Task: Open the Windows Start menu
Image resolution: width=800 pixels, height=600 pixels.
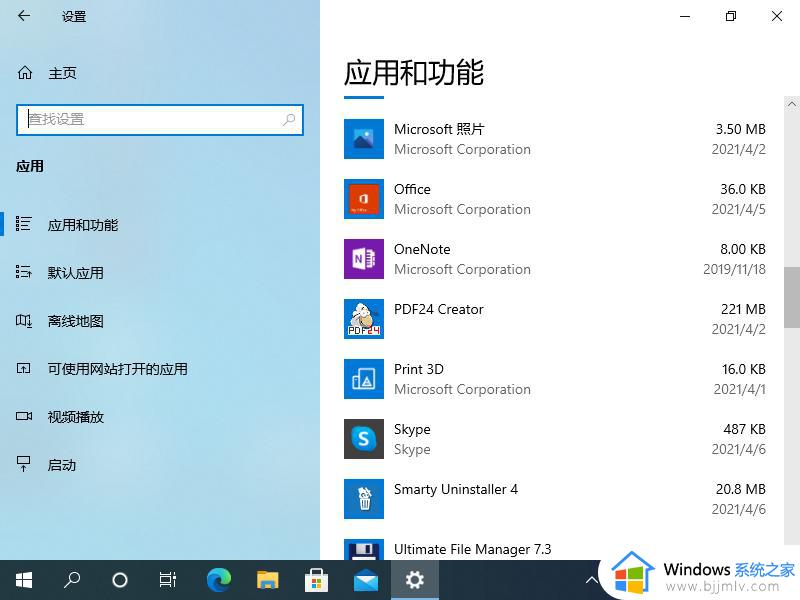Action: point(24,580)
